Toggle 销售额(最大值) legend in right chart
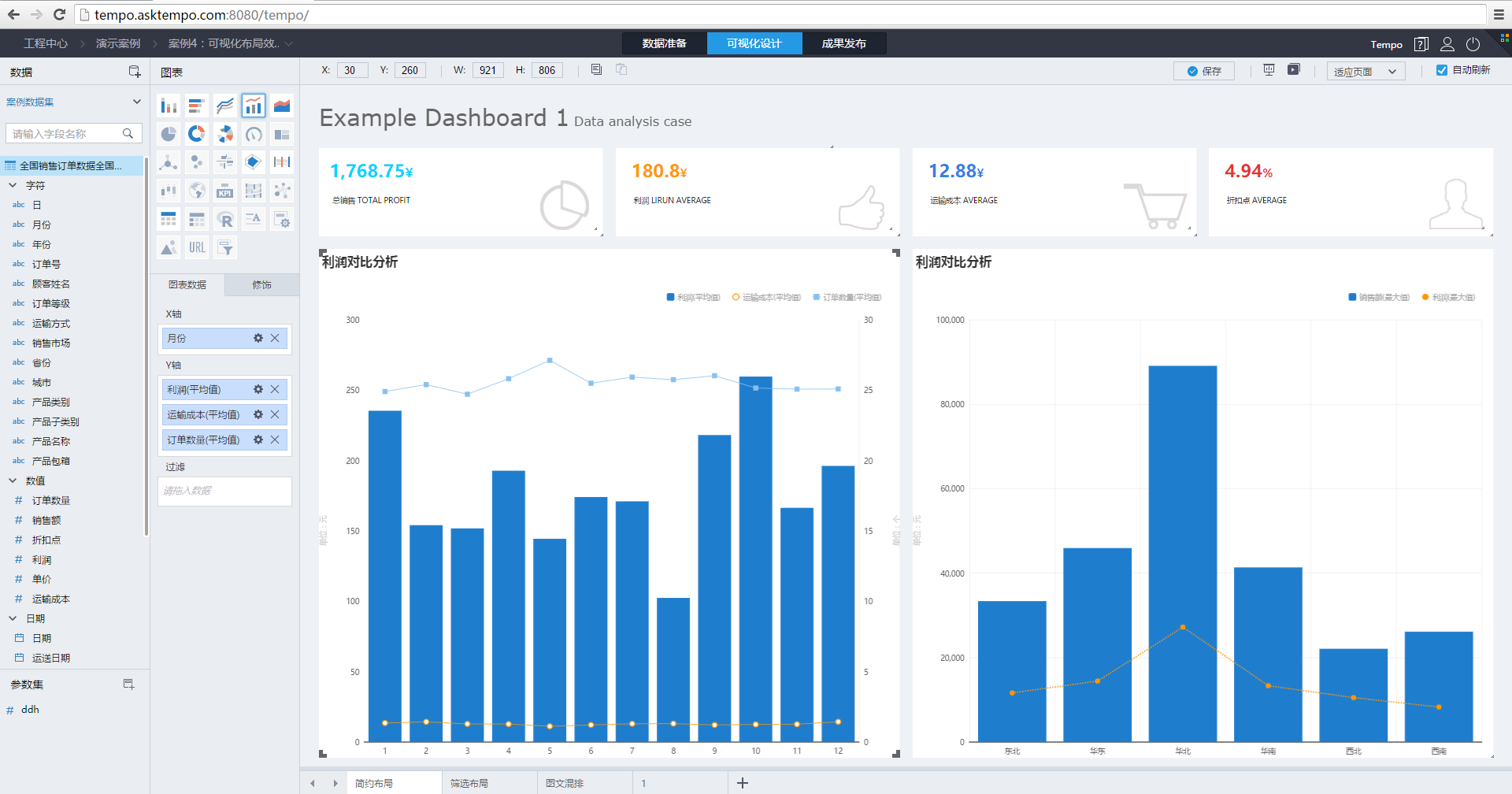Screen dimensions: 1512x794 click(x=1379, y=297)
